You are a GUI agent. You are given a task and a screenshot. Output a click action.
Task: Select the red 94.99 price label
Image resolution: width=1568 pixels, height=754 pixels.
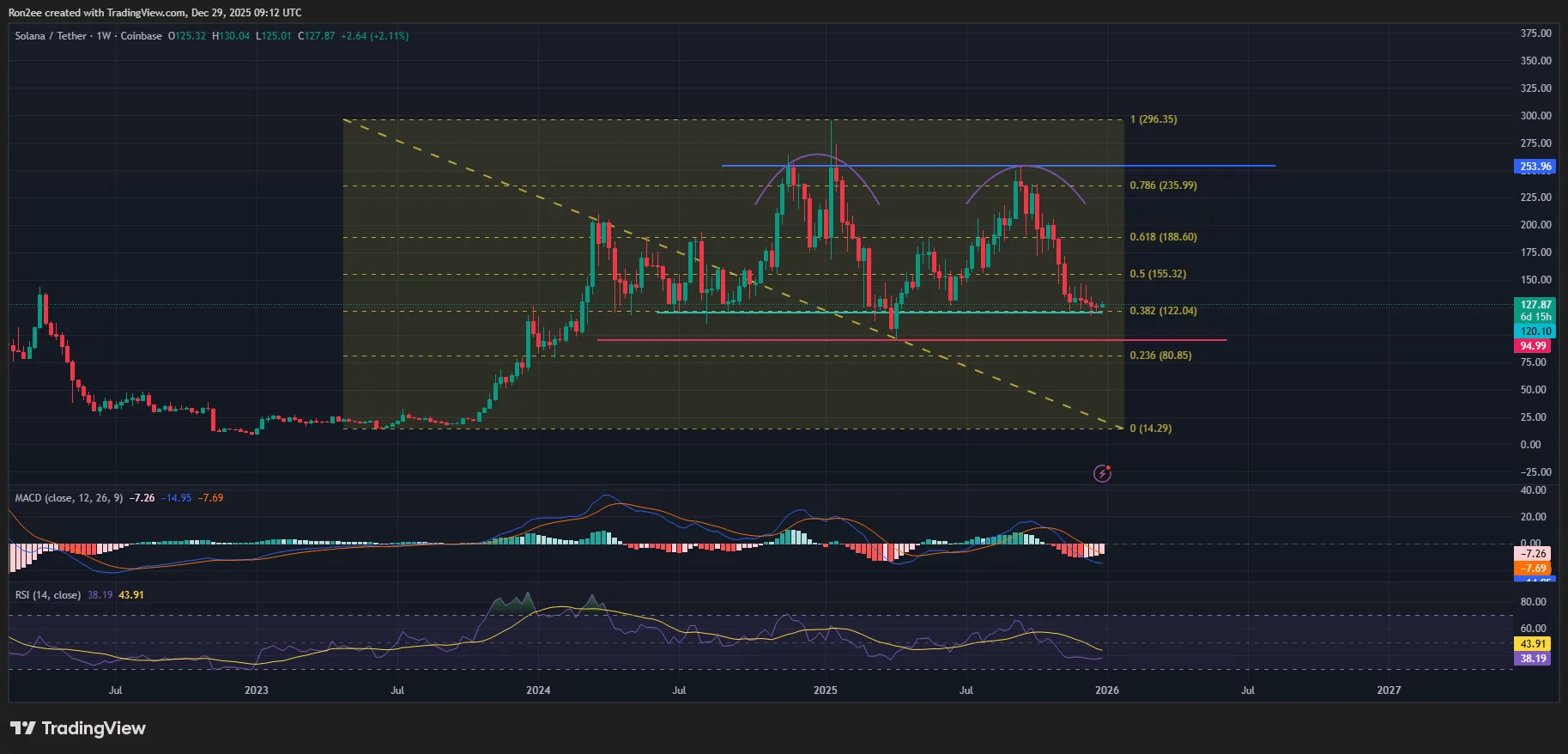1533,346
